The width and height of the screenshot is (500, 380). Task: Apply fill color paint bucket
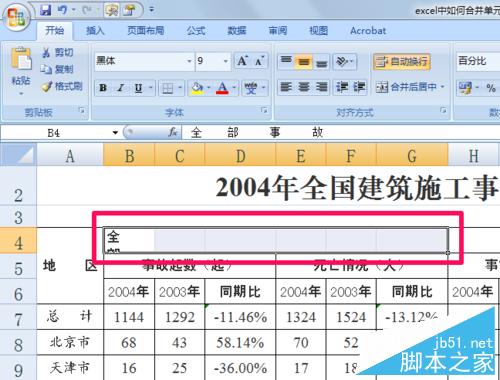click(x=197, y=88)
